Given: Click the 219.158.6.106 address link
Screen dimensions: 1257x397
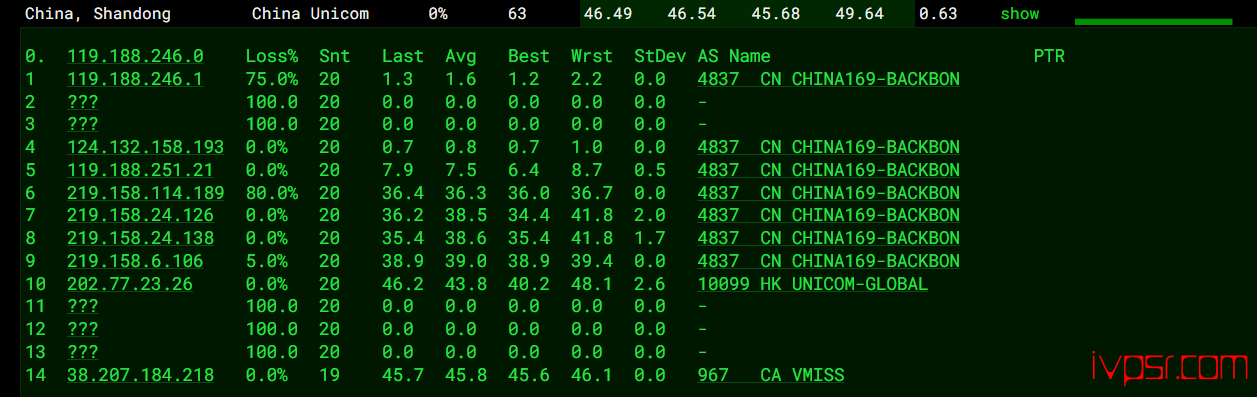Looking at the screenshot, I should tap(135, 261).
